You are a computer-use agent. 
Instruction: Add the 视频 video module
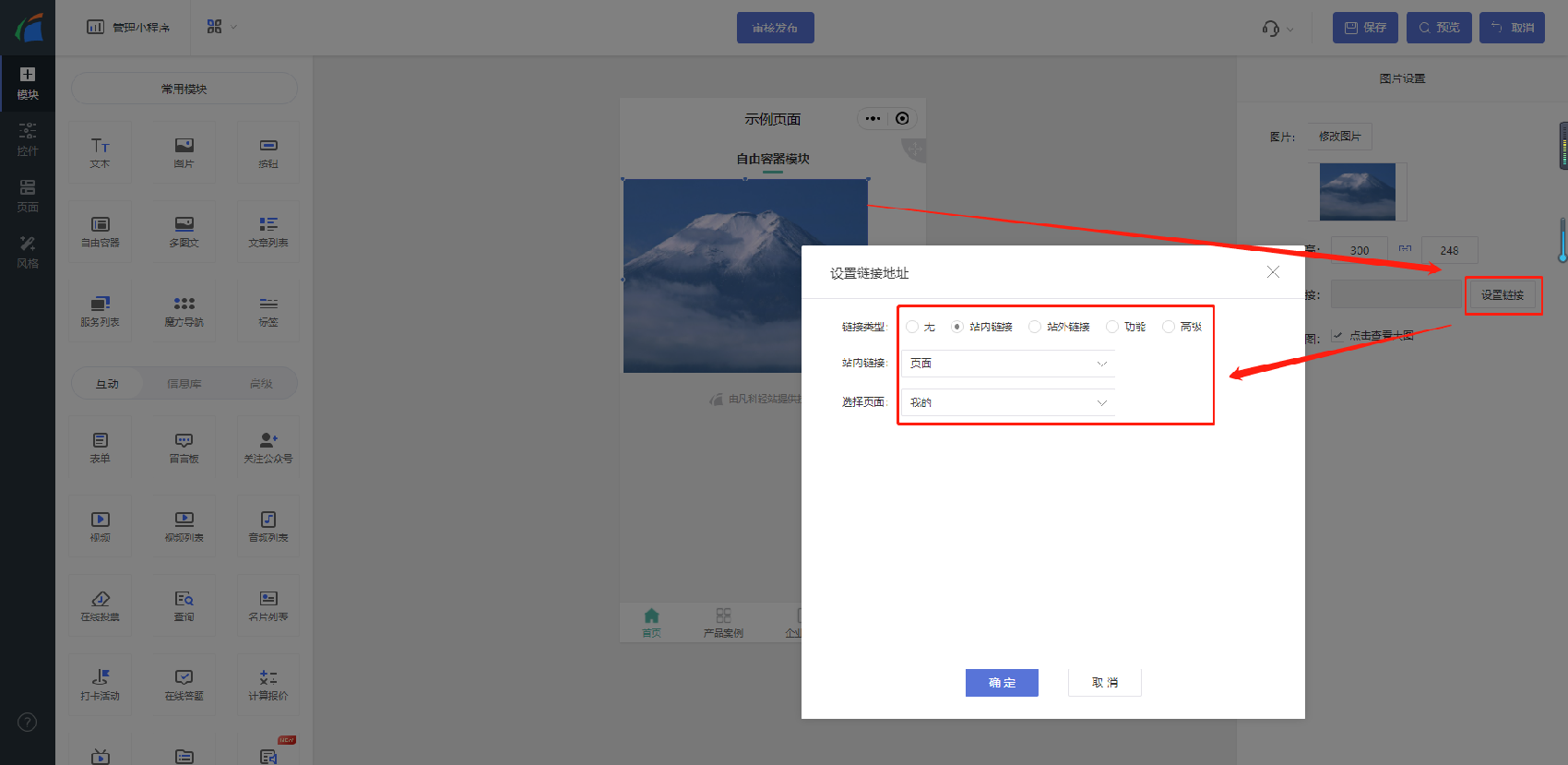pos(100,526)
